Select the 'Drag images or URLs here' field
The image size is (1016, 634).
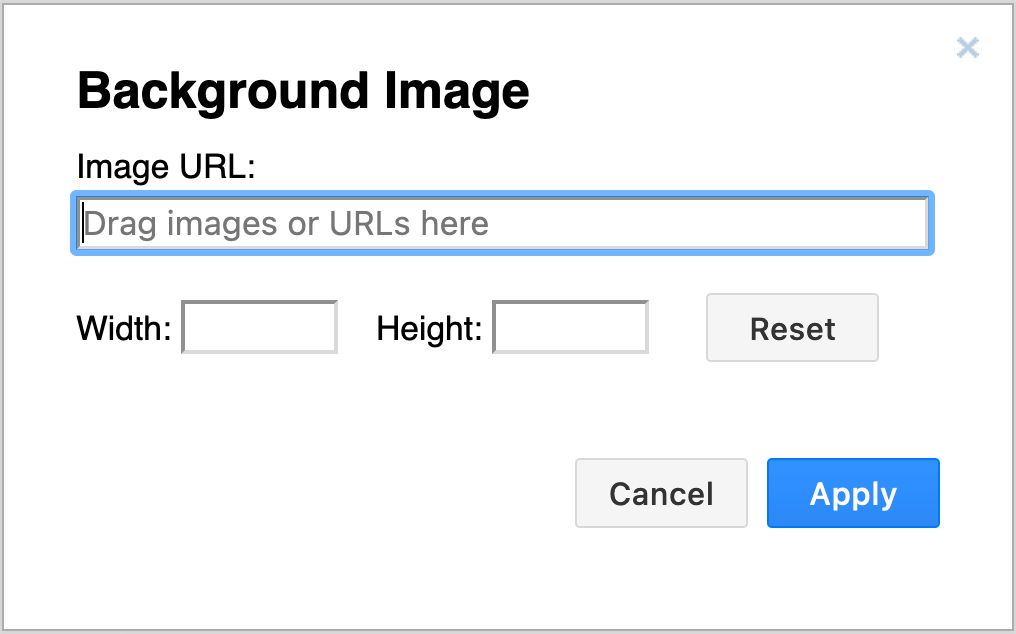pos(500,223)
